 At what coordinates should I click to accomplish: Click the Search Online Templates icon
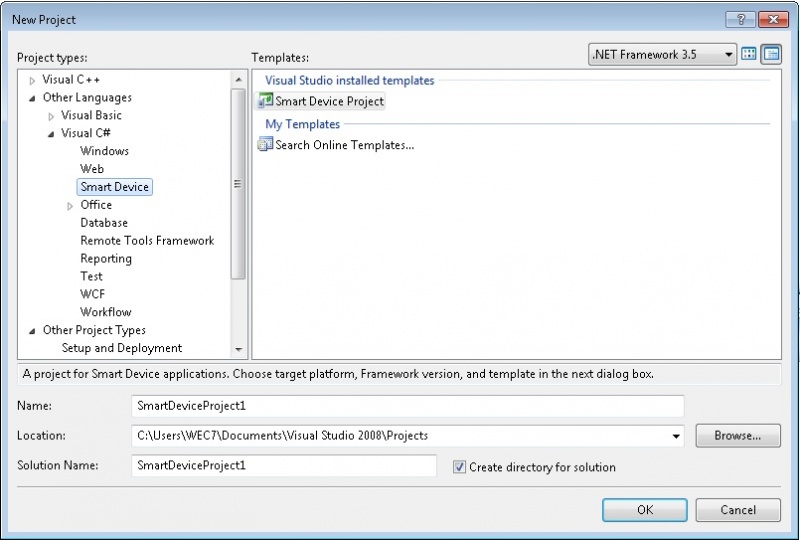coord(265,144)
